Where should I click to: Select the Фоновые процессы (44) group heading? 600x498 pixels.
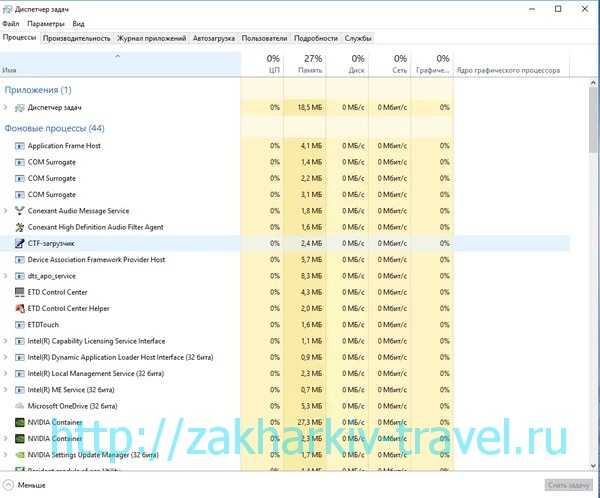coord(54,128)
